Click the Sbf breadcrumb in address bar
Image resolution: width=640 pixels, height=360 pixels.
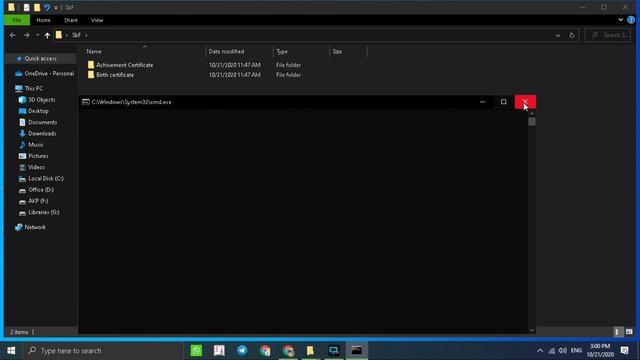[76, 35]
